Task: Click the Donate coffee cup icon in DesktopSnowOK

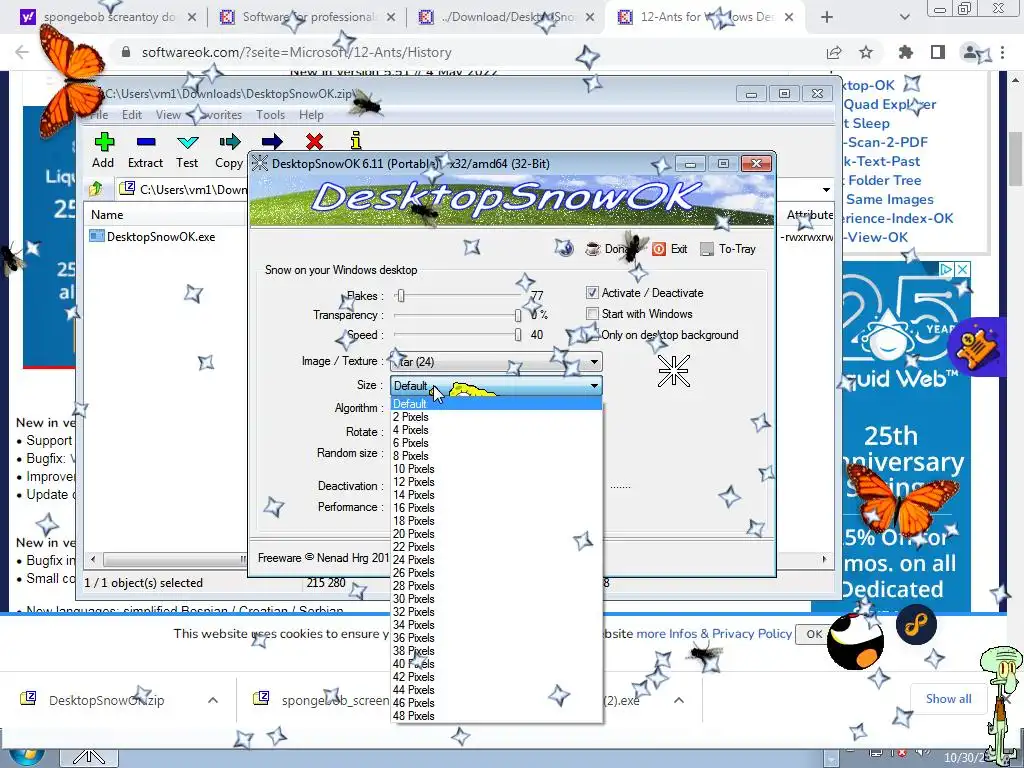Action: [x=592, y=249]
